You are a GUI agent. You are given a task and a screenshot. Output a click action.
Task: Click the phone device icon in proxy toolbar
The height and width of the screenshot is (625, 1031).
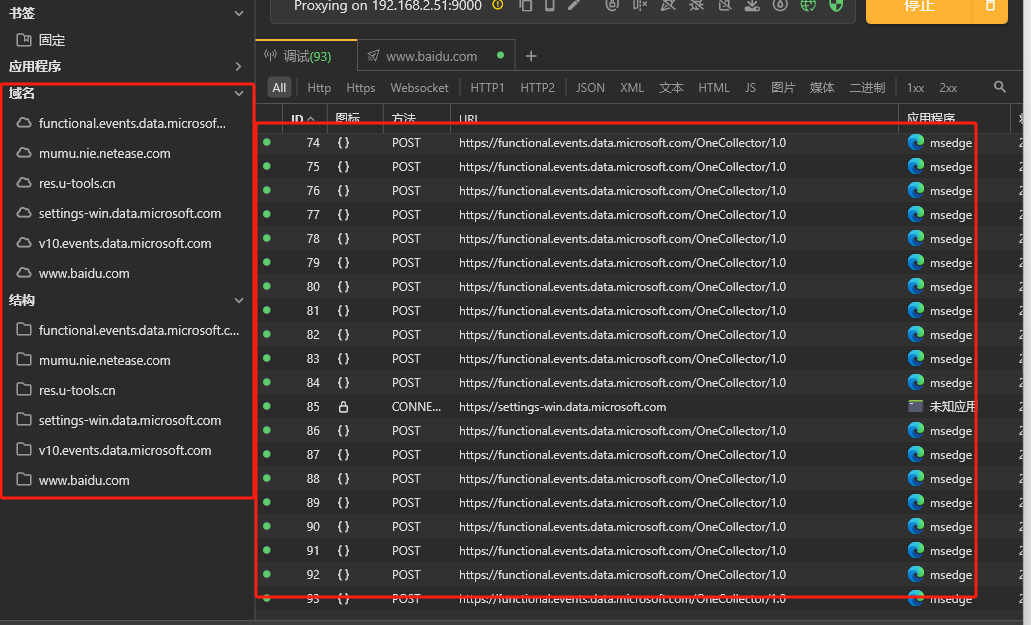click(550, 5)
